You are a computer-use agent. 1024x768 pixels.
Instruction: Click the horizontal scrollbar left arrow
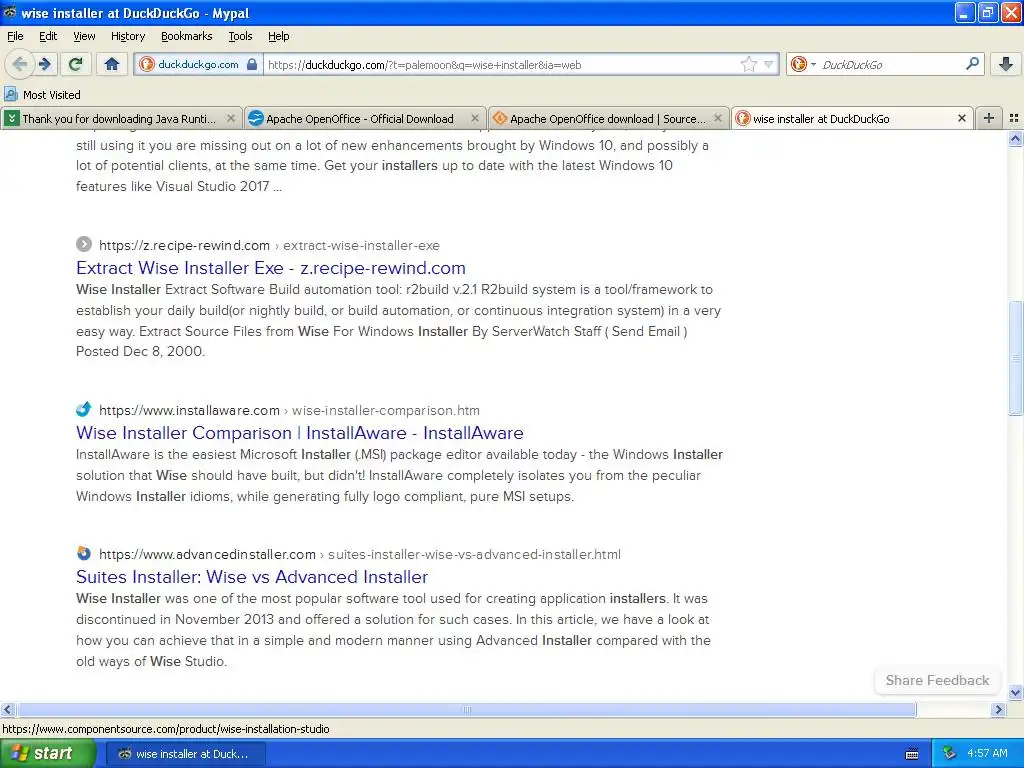(7, 709)
